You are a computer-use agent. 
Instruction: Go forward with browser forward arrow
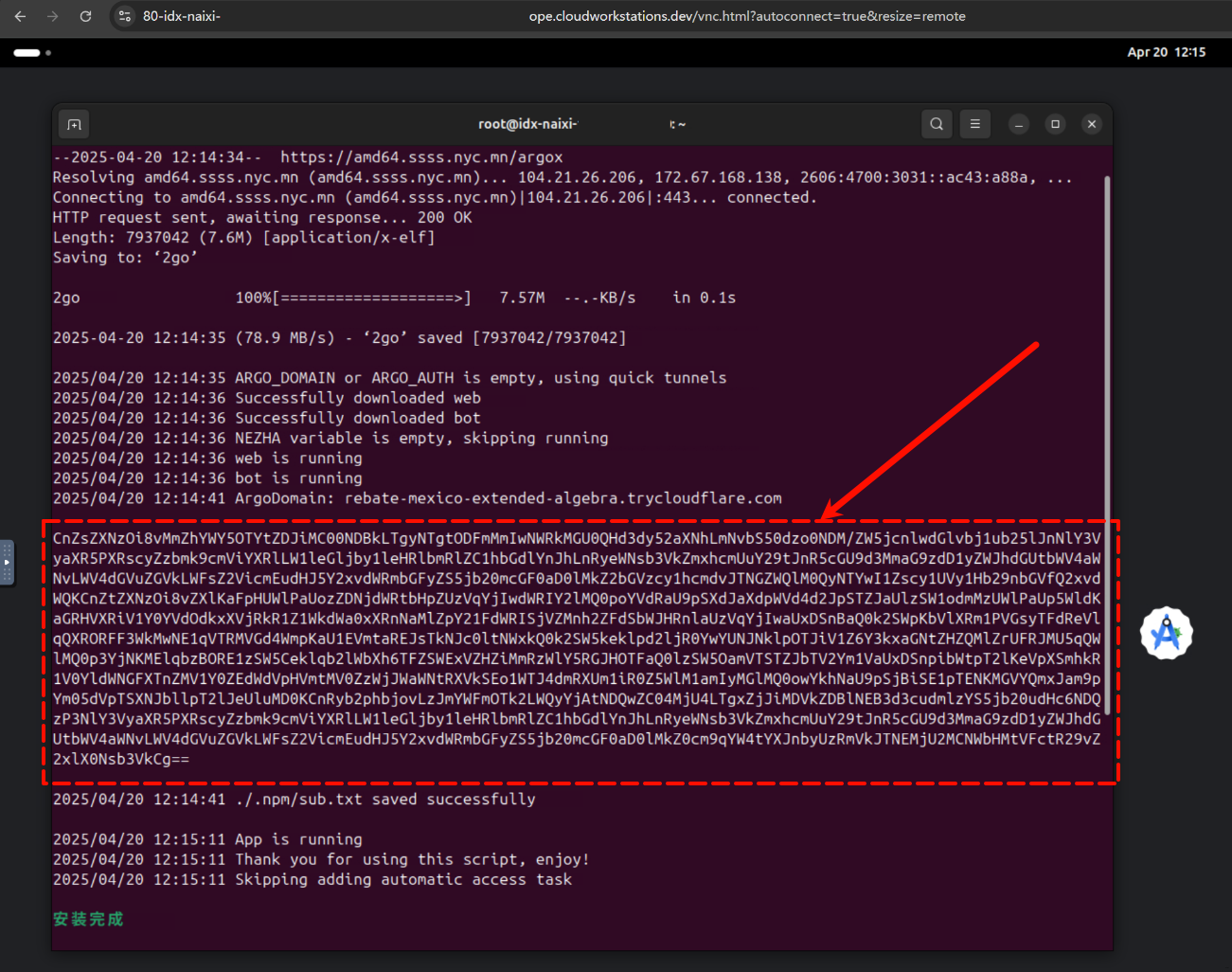[52, 16]
